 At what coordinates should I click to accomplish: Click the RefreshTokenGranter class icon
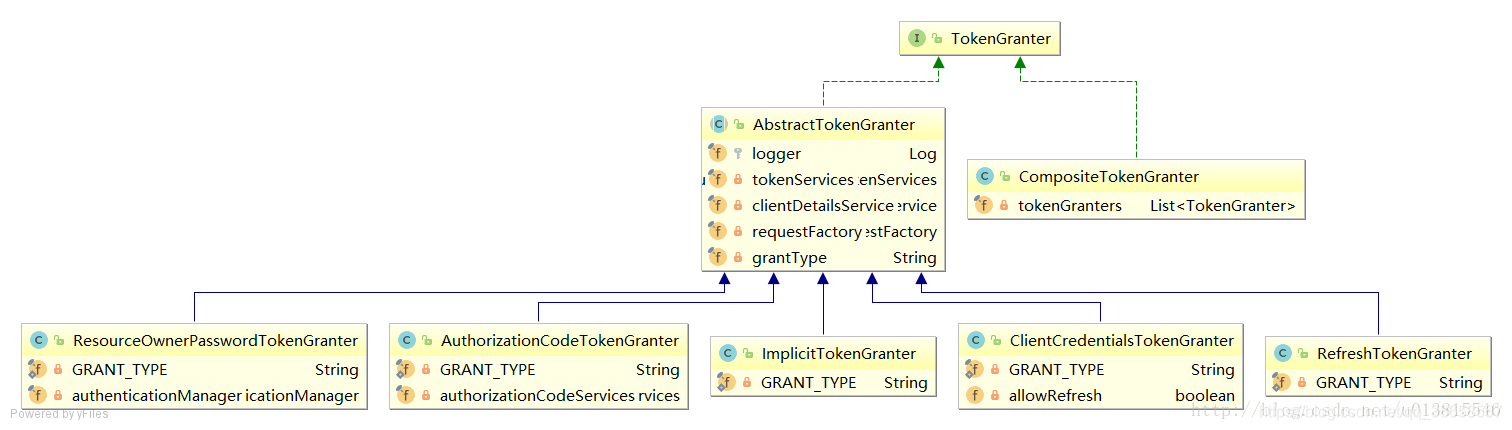(1282, 353)
